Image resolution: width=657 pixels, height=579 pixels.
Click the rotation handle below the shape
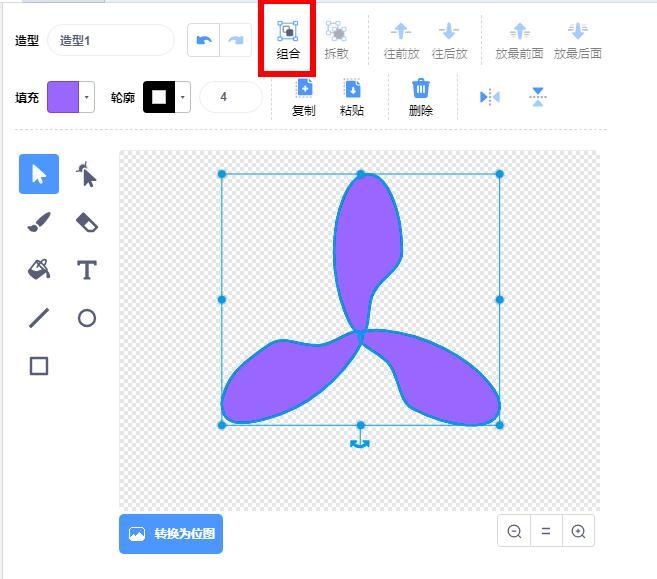point(360,444)
